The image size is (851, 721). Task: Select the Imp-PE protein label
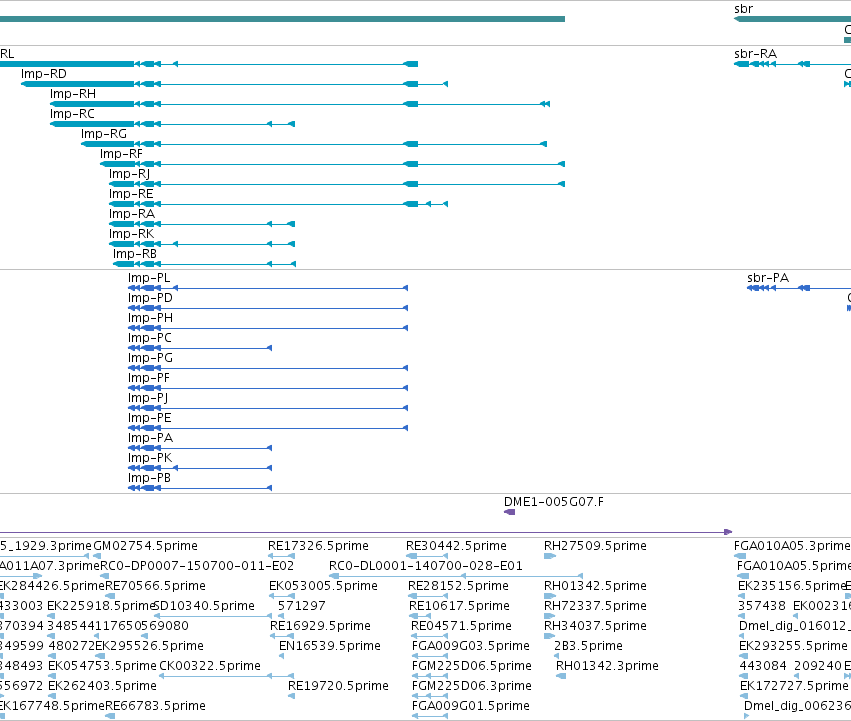(149, 418)
